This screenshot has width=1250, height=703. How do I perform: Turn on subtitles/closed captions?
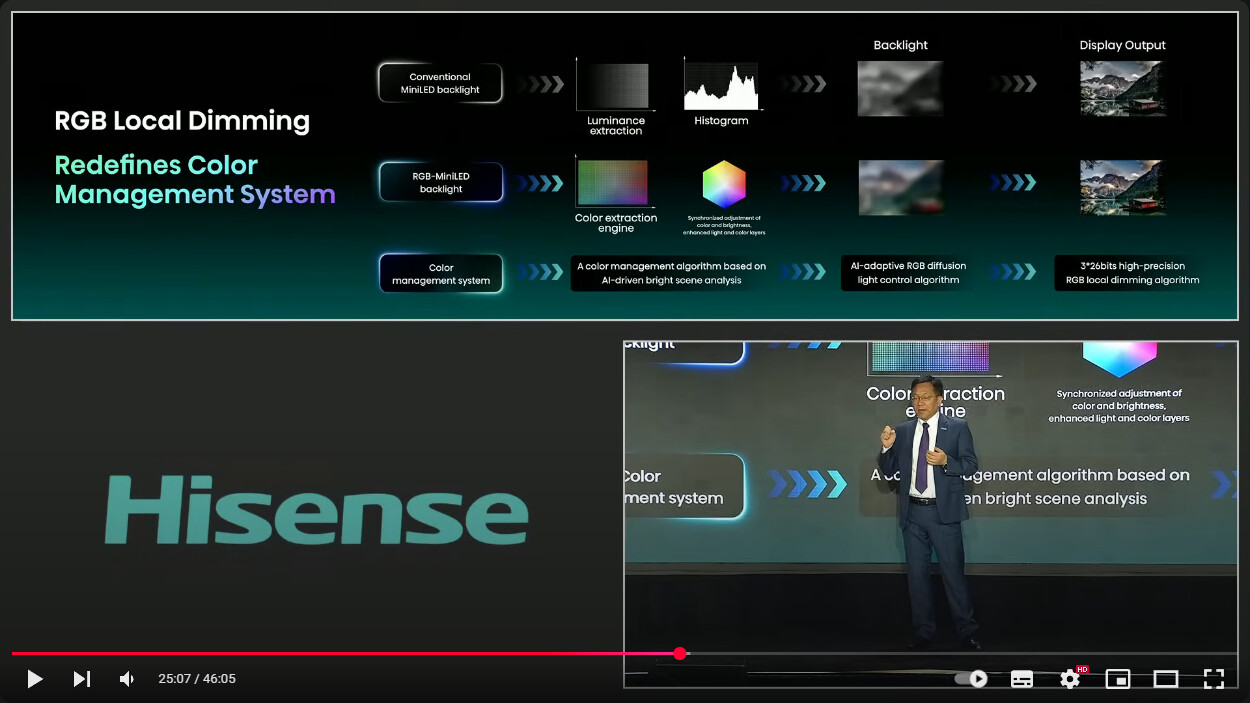pyautogui.click(x=1022, y=679)
